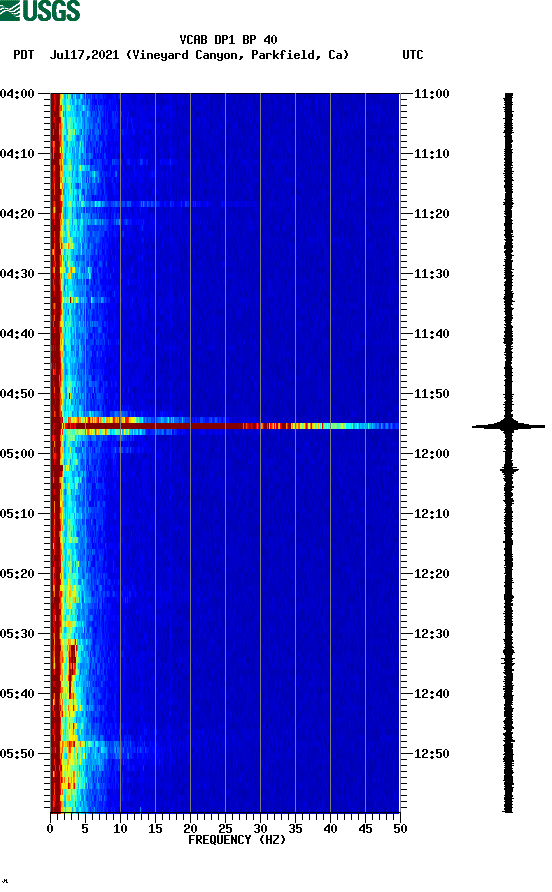Viewport: 552px width, 892px height.
Task: Click the '(Vineyard Canyon, Parkfield, Ca)' location text
Action: (237, 55)
